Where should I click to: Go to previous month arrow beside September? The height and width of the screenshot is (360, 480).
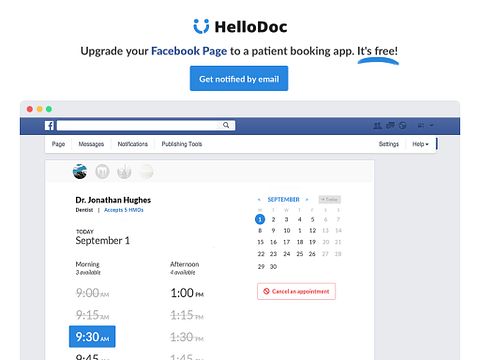[259, 200]
